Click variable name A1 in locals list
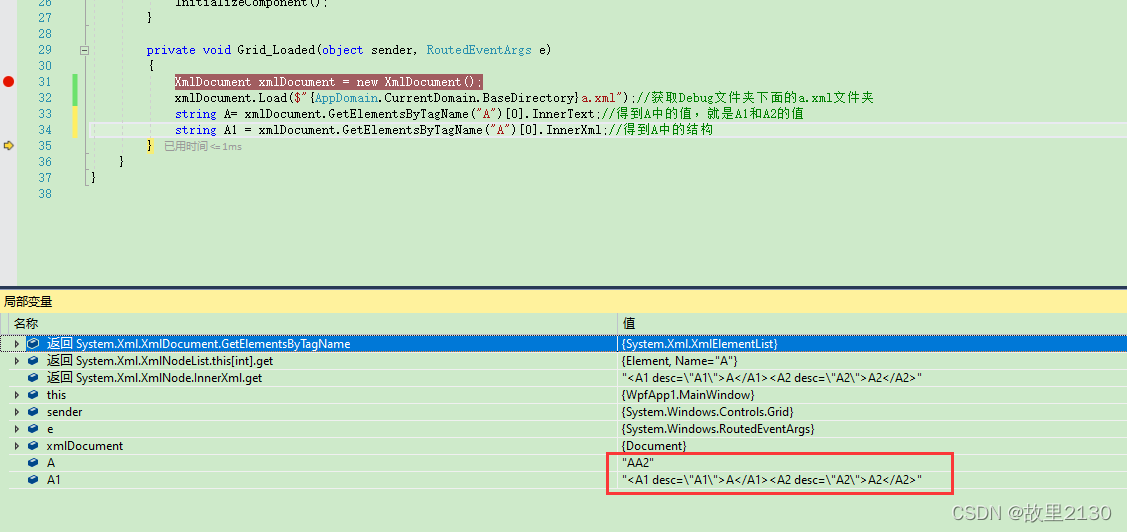 click(54, 480)
